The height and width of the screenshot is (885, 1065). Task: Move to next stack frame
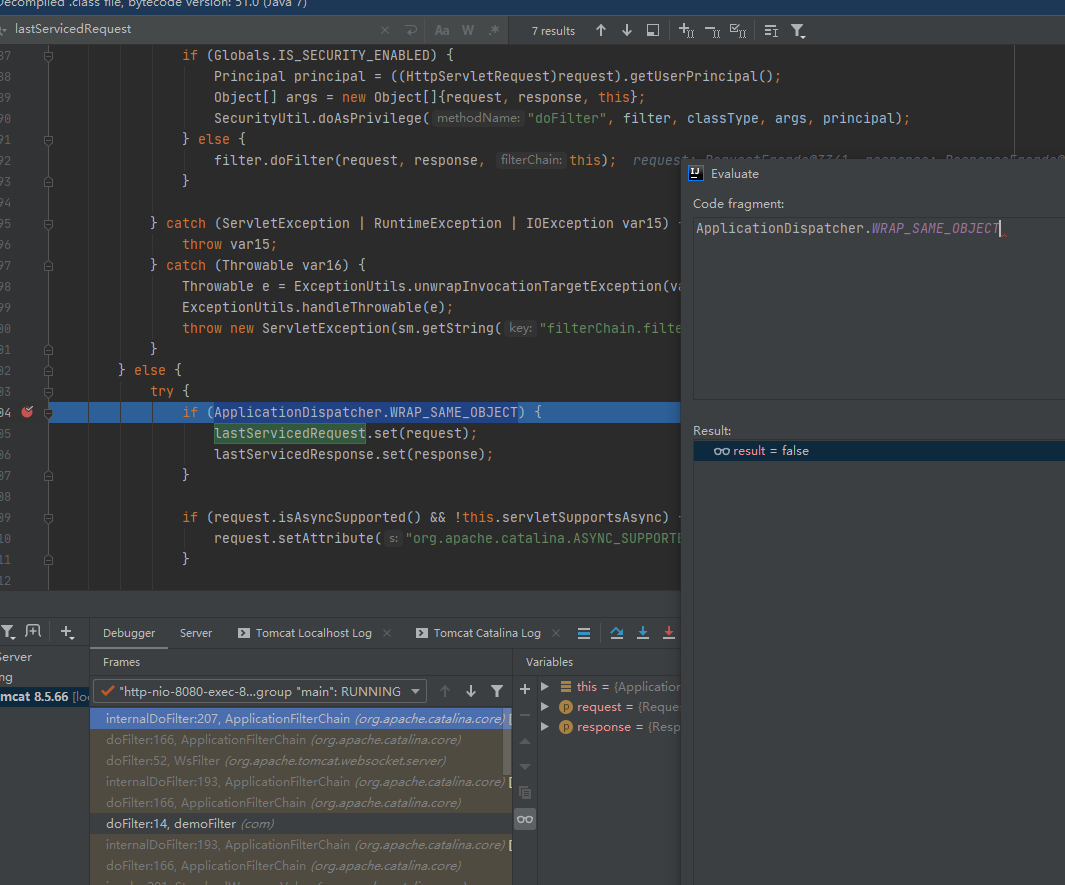471,691
